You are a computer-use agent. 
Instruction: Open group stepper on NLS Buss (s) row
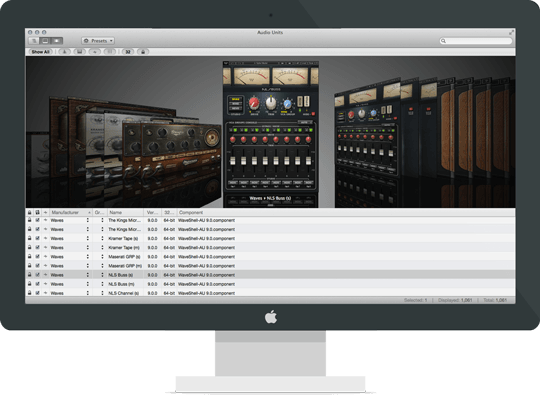[102, 275]
